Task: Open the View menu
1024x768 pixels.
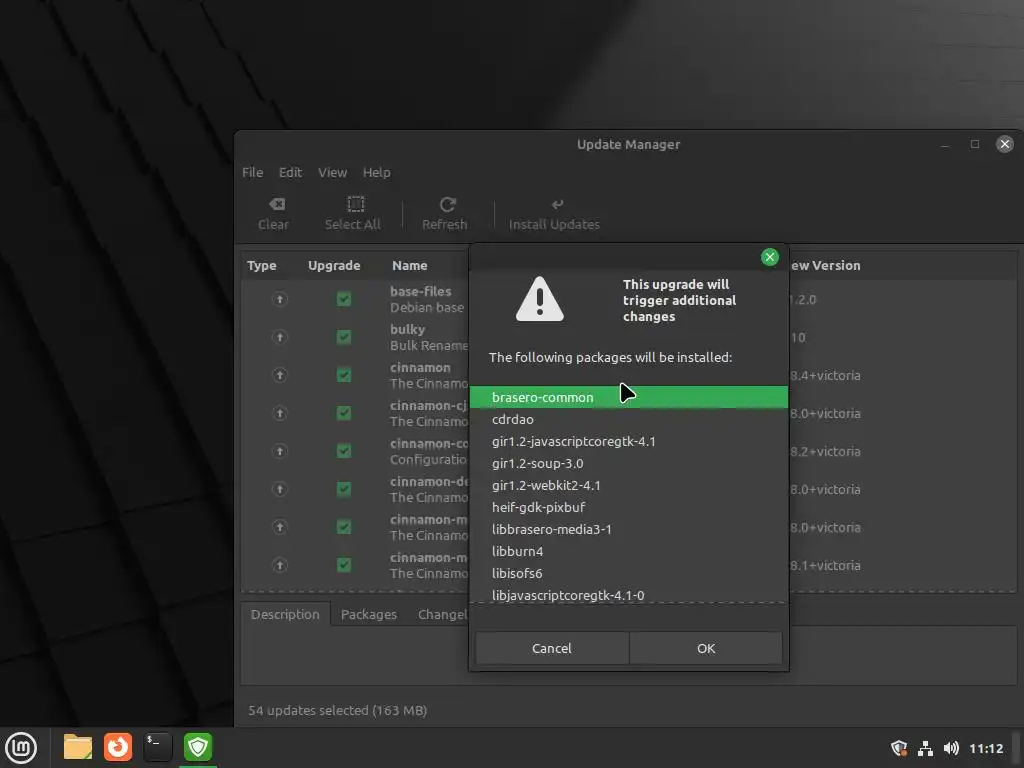Action: click(x=332, y=172)
